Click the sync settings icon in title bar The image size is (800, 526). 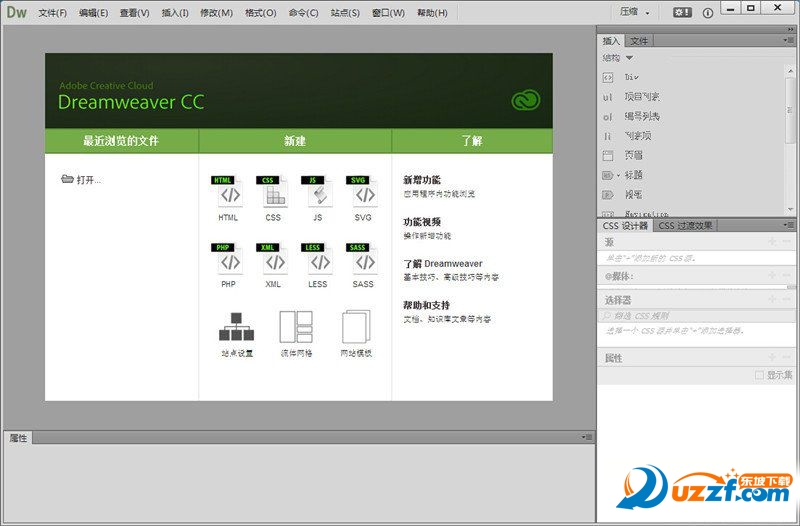pyautogui.click(x=682, y=13)
